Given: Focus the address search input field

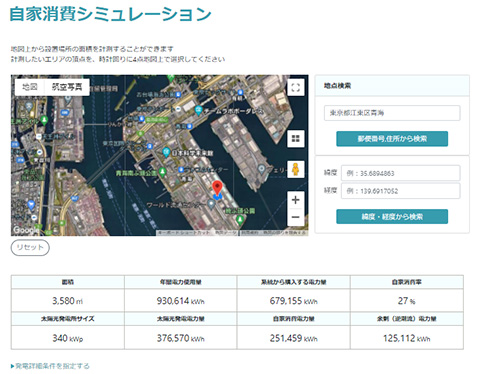Looking at the screenshot, I should click(x=392, y=113).
